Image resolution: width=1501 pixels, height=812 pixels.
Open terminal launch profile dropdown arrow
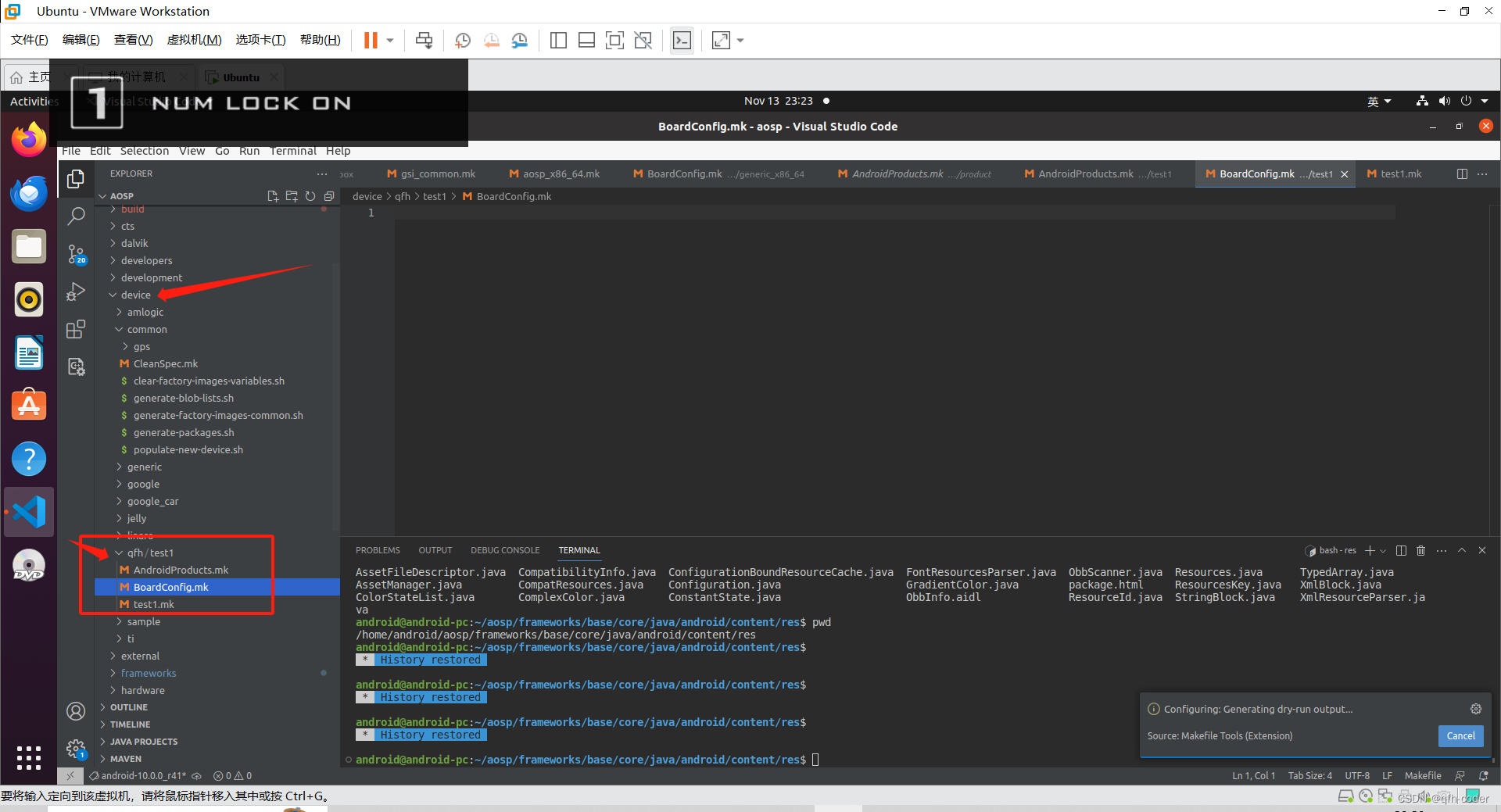(1383, 550)
